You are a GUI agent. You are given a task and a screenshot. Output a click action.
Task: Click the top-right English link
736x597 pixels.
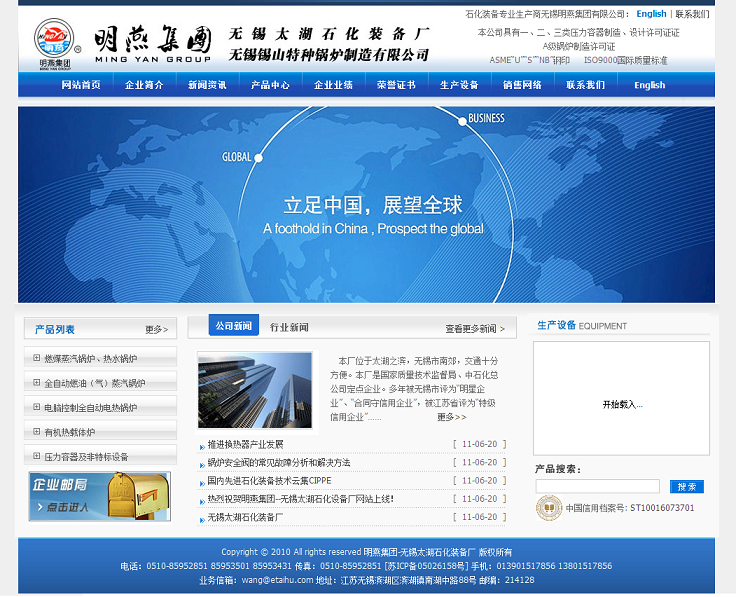pos(651,14)
